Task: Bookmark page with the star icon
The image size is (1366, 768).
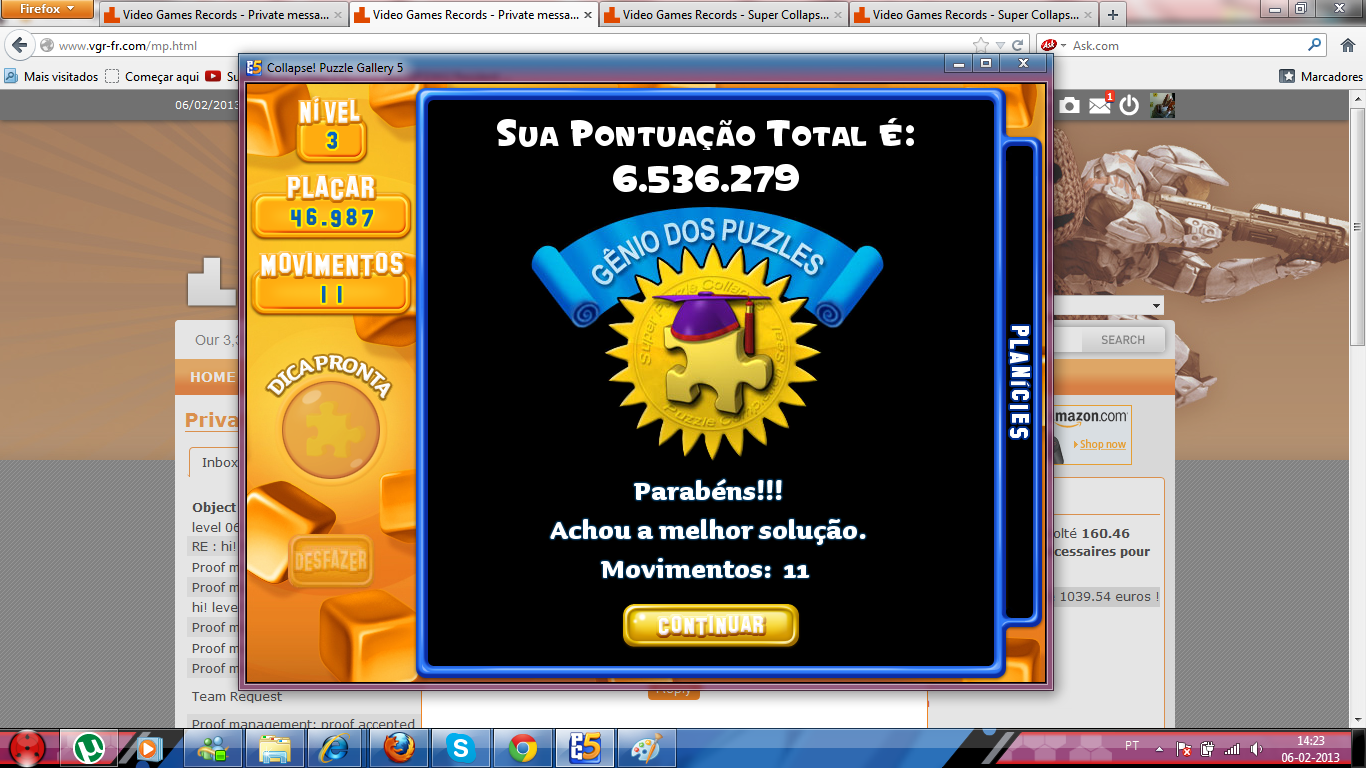Action: (981, 45)
